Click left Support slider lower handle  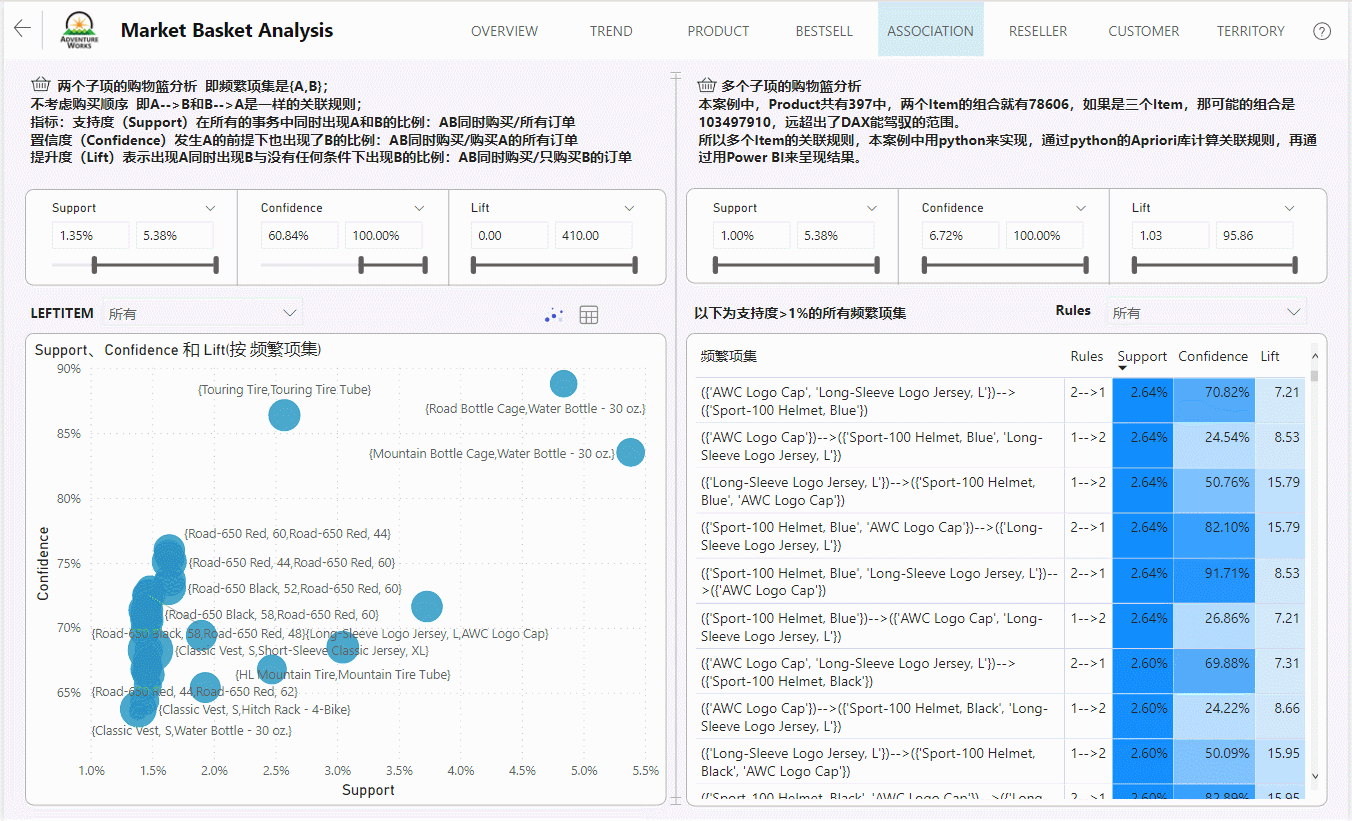[94, 265]
